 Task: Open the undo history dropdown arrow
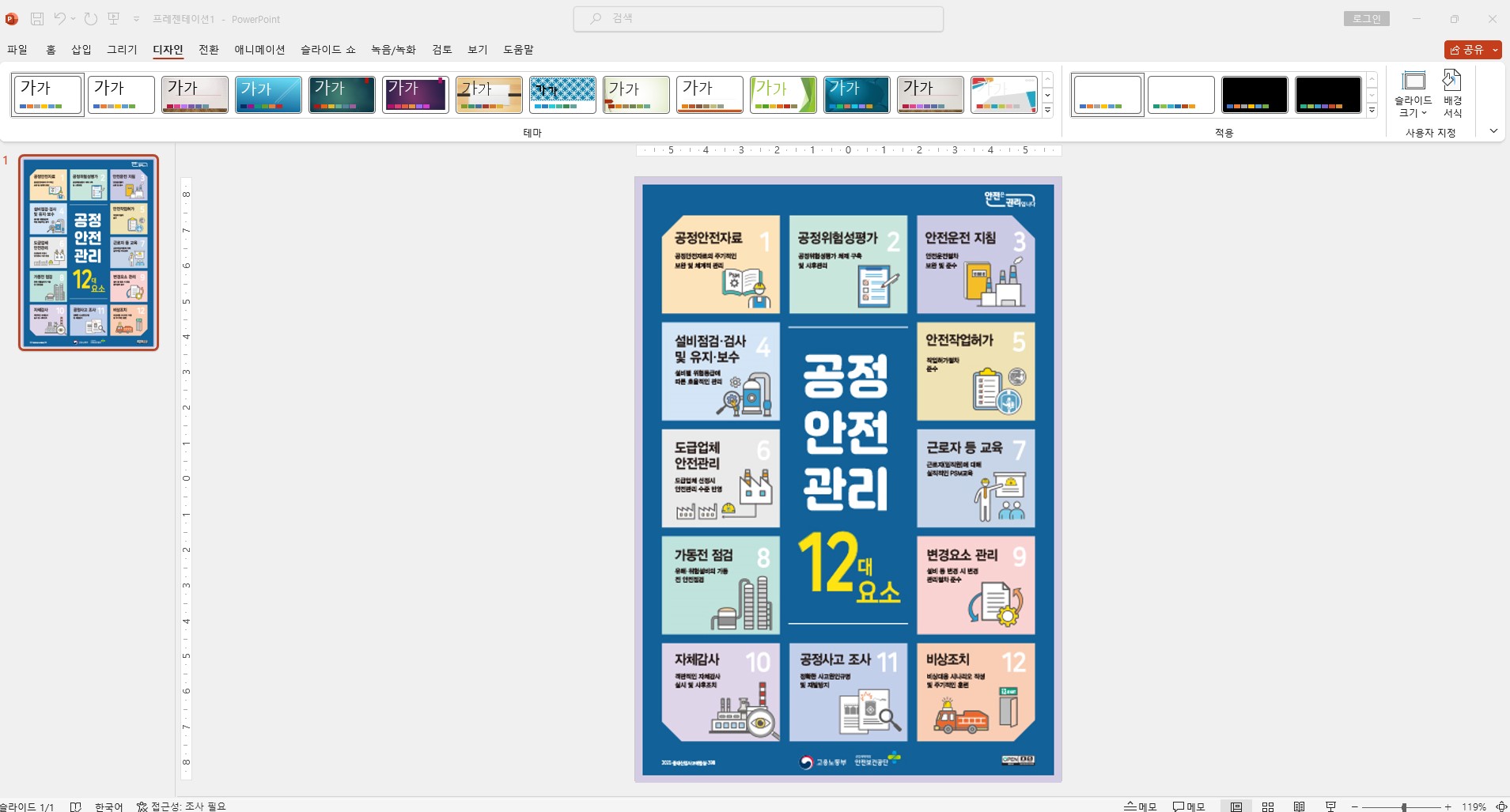73,19
